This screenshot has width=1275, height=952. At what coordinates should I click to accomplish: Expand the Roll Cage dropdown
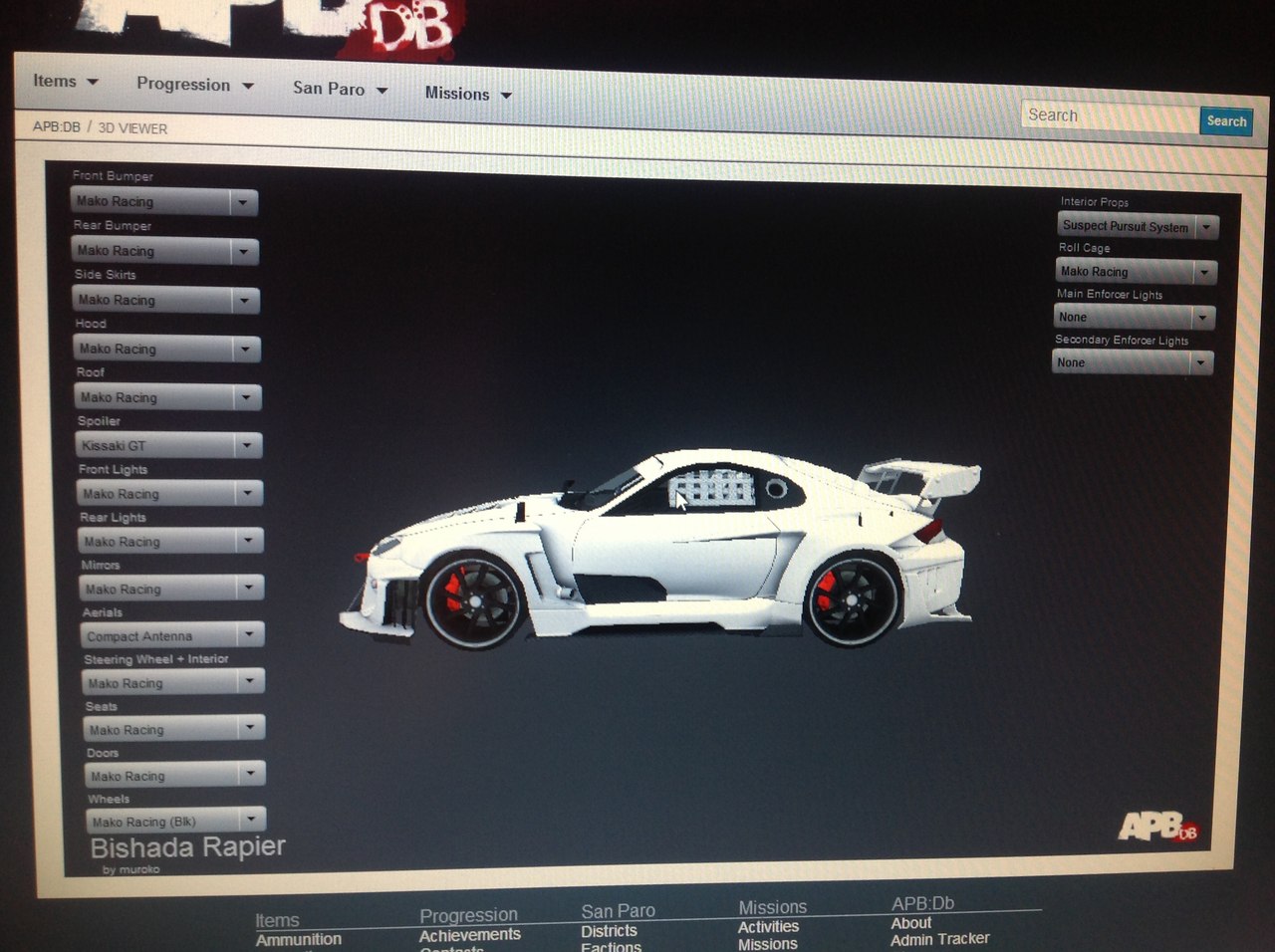point(1136,272)
